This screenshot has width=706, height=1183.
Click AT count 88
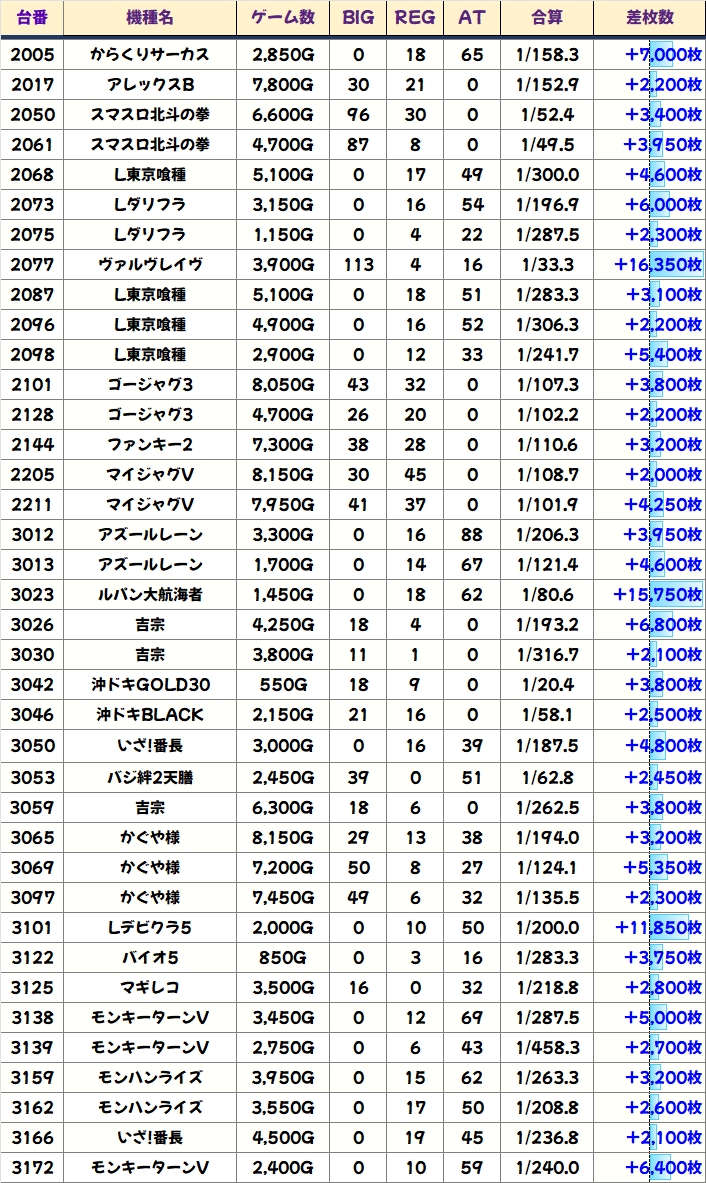point(472,534)
